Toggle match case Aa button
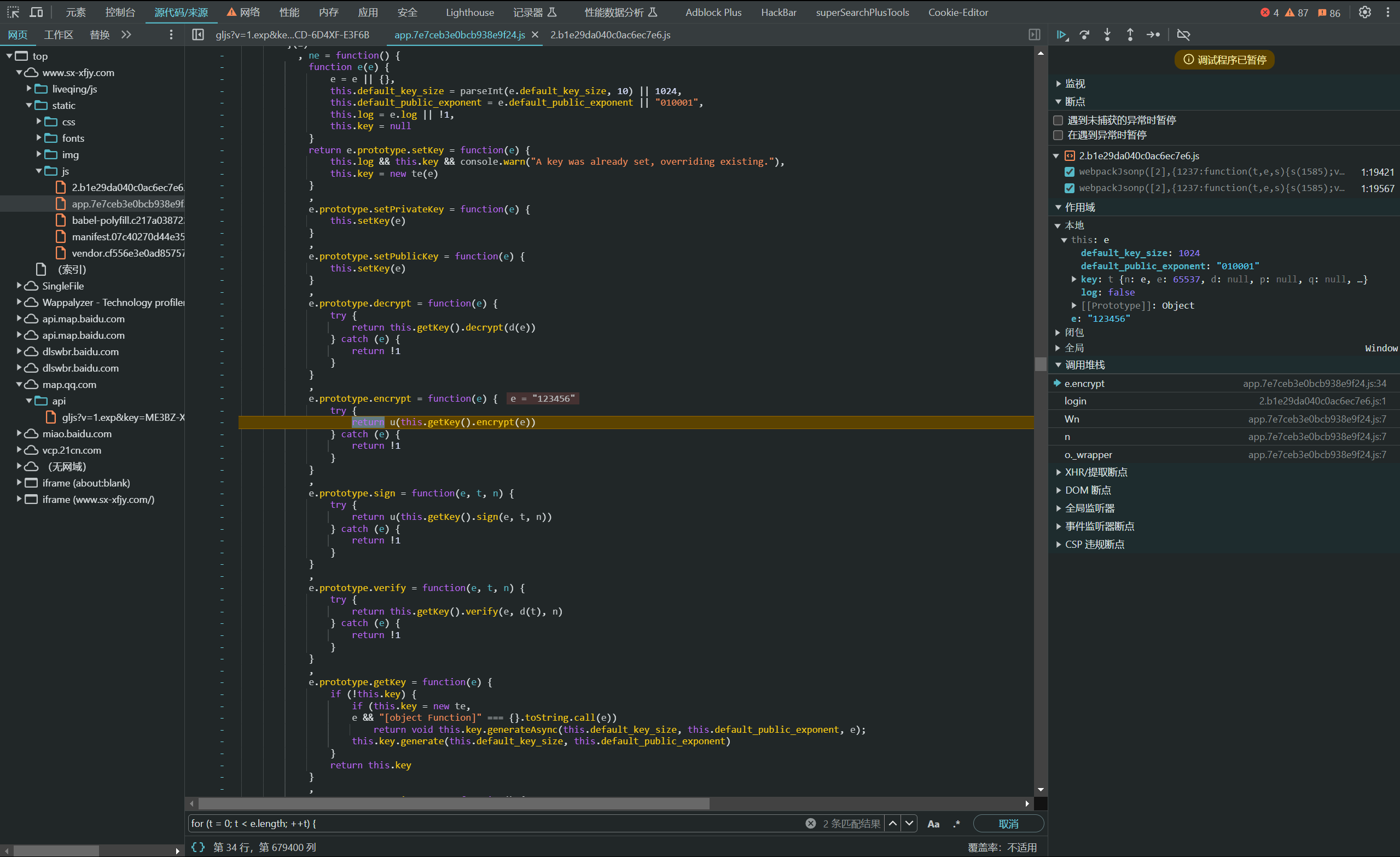The height and width of the screenshot is (857, 1400). coord(933,824)
